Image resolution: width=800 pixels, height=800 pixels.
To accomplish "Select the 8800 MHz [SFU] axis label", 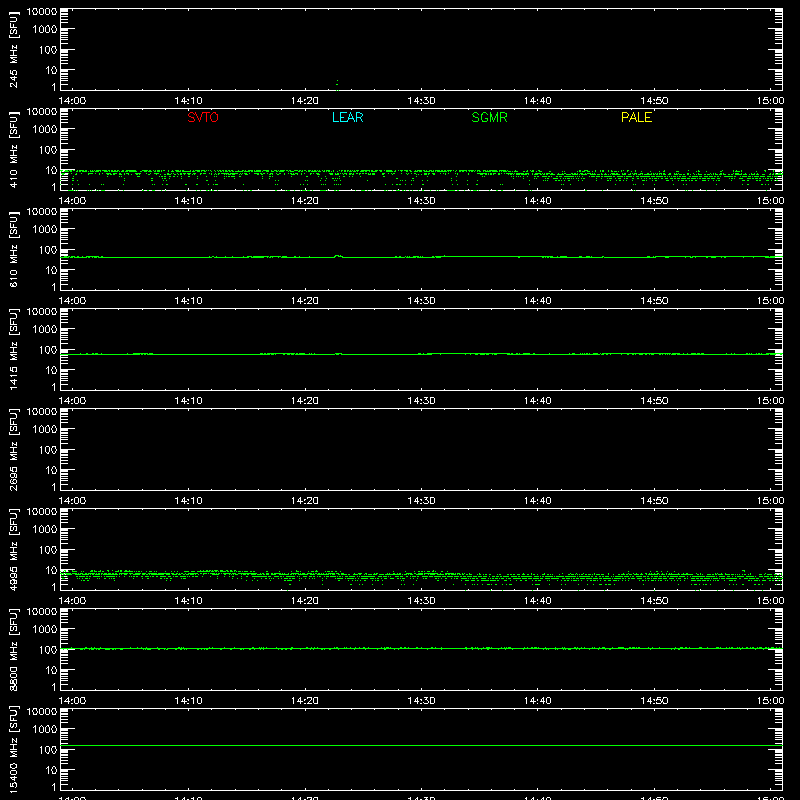I will pyautogui.click(x=14, y=649).
